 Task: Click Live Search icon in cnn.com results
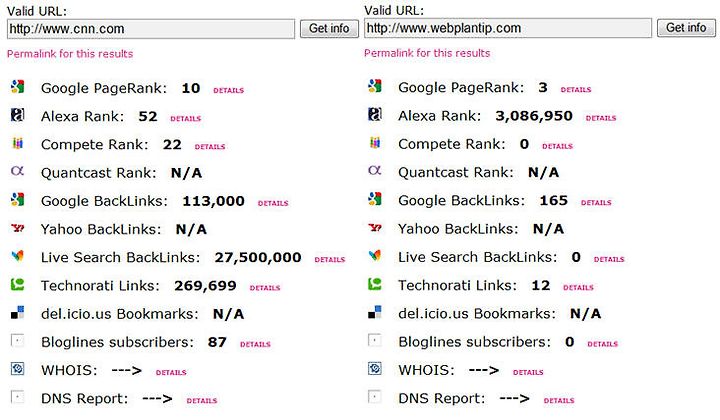tap(17, 256)
